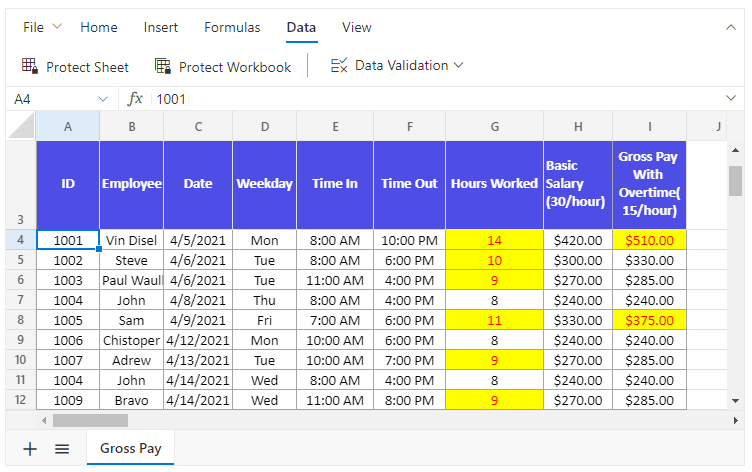Select the yellow $510.00 gross pay cell
This screenshot has height=472, width=752.
tap(649, 240)
